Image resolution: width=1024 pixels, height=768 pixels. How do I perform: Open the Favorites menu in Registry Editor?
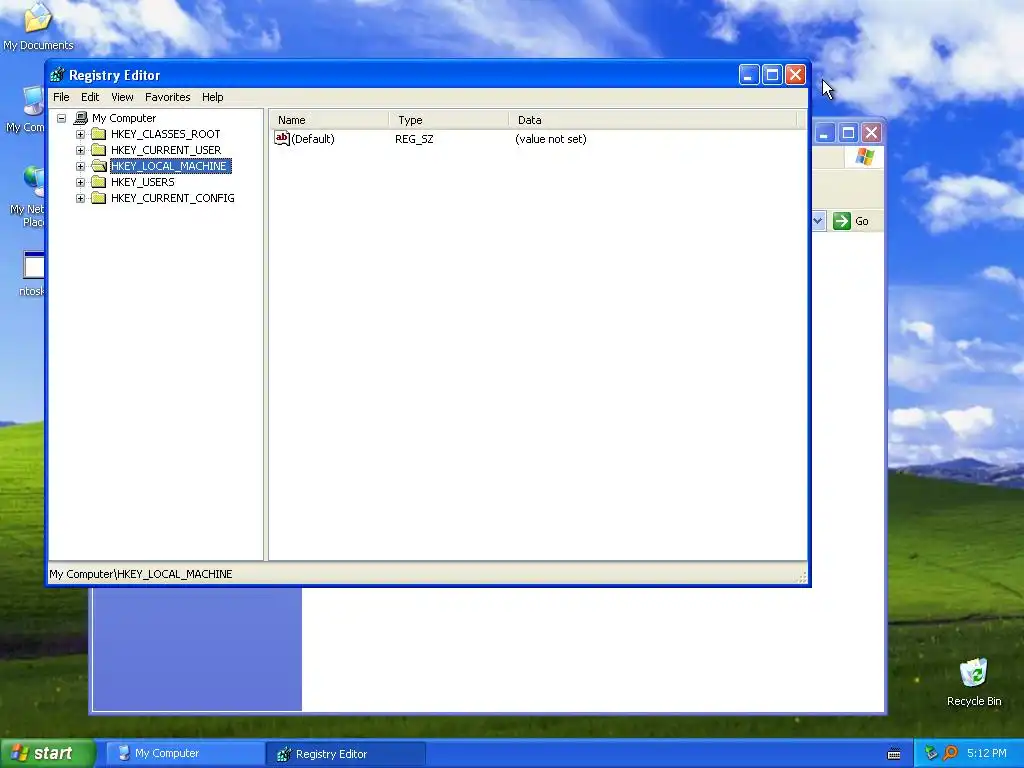point(168,97)
